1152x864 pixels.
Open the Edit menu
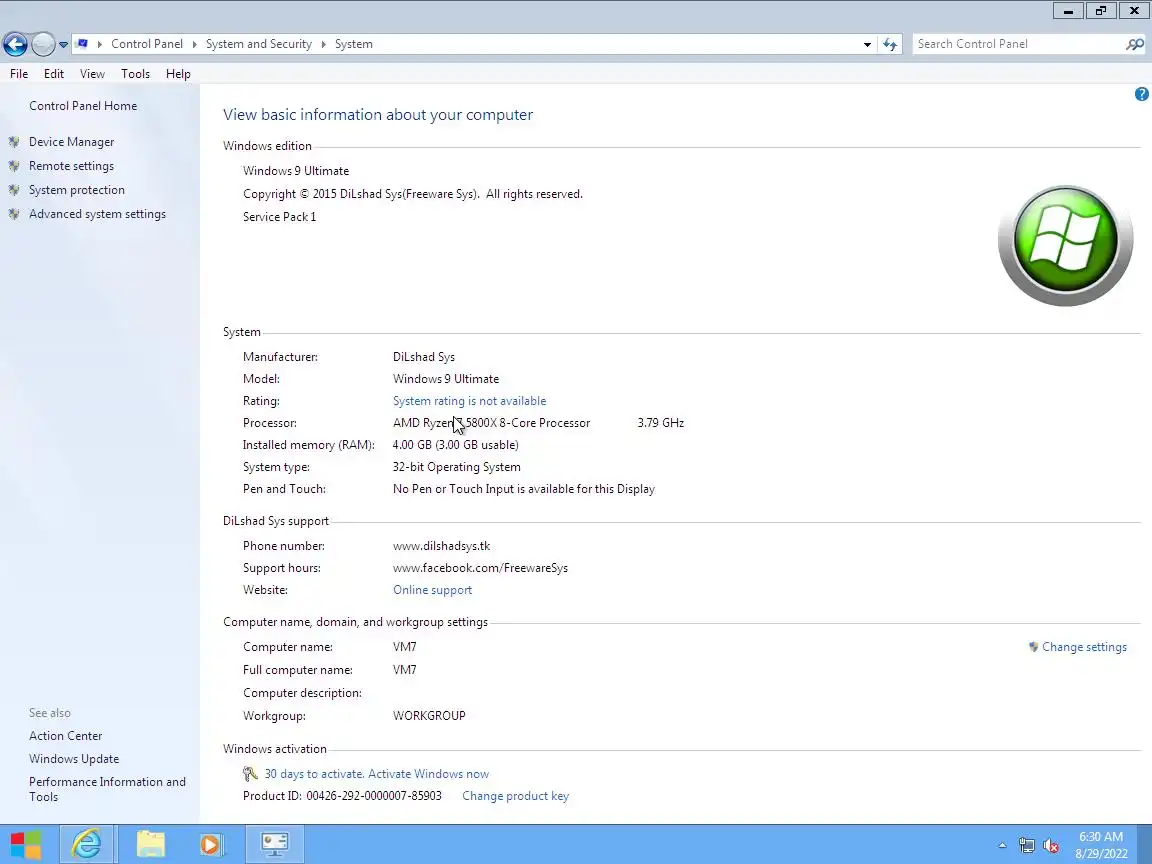[54, 73]
